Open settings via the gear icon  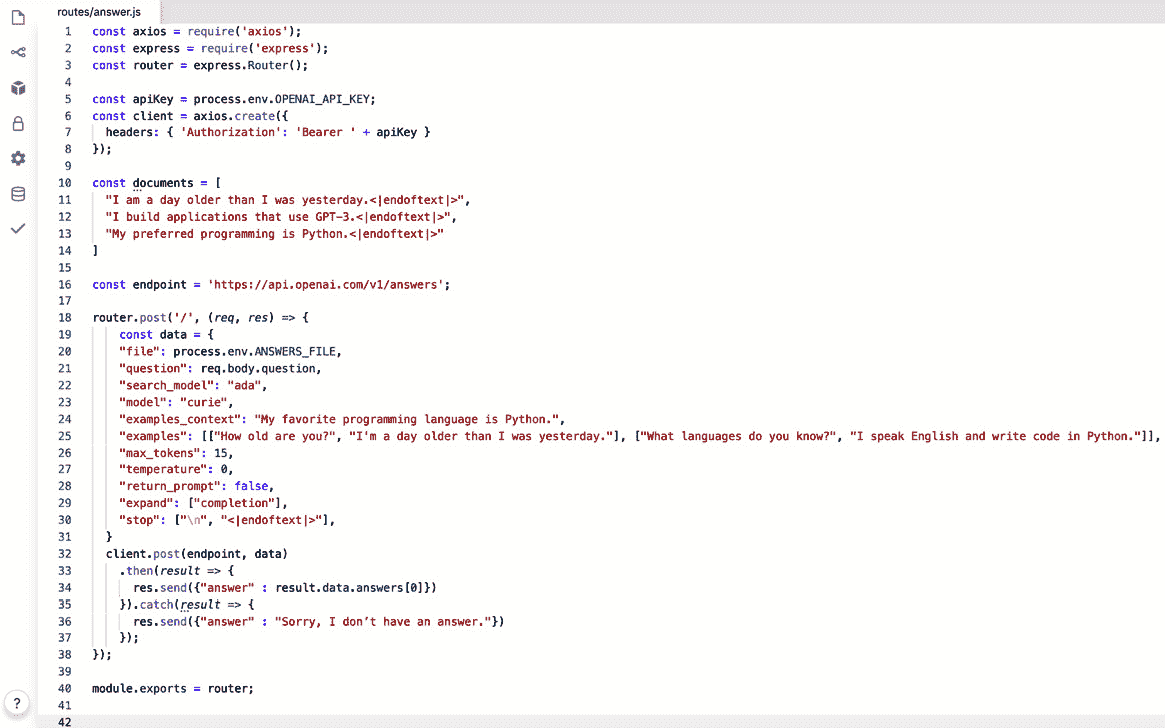coord(15,158)
